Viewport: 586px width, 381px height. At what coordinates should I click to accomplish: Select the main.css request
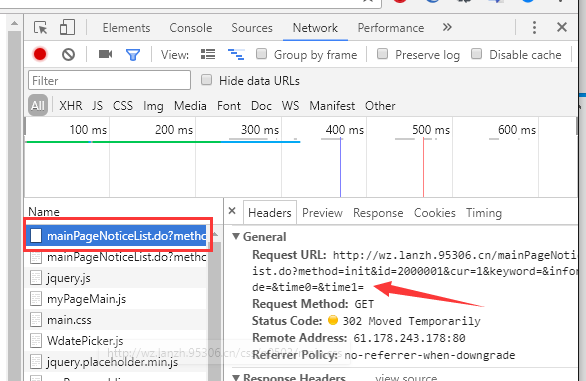coord(117,320)
